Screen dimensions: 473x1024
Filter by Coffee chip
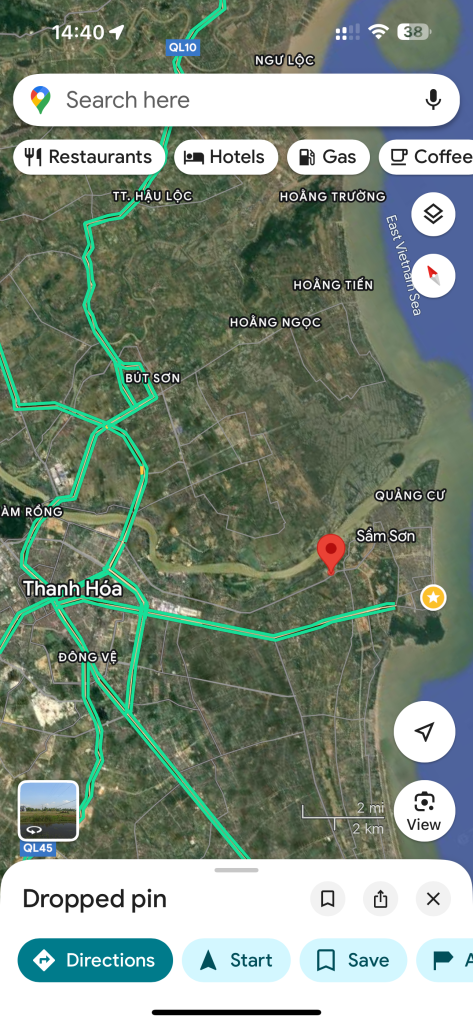426,157
